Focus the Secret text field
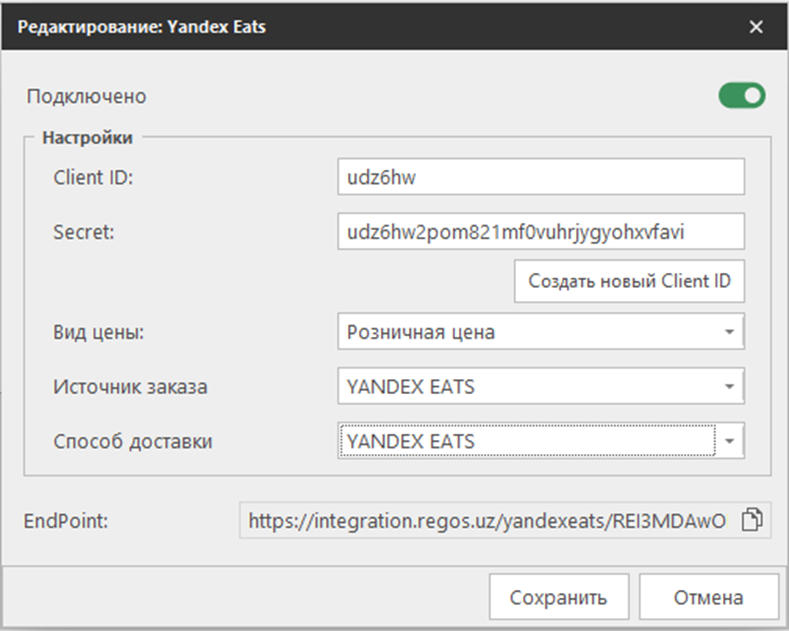Screen dimensions: 789x631 click(x=540, y=231)
